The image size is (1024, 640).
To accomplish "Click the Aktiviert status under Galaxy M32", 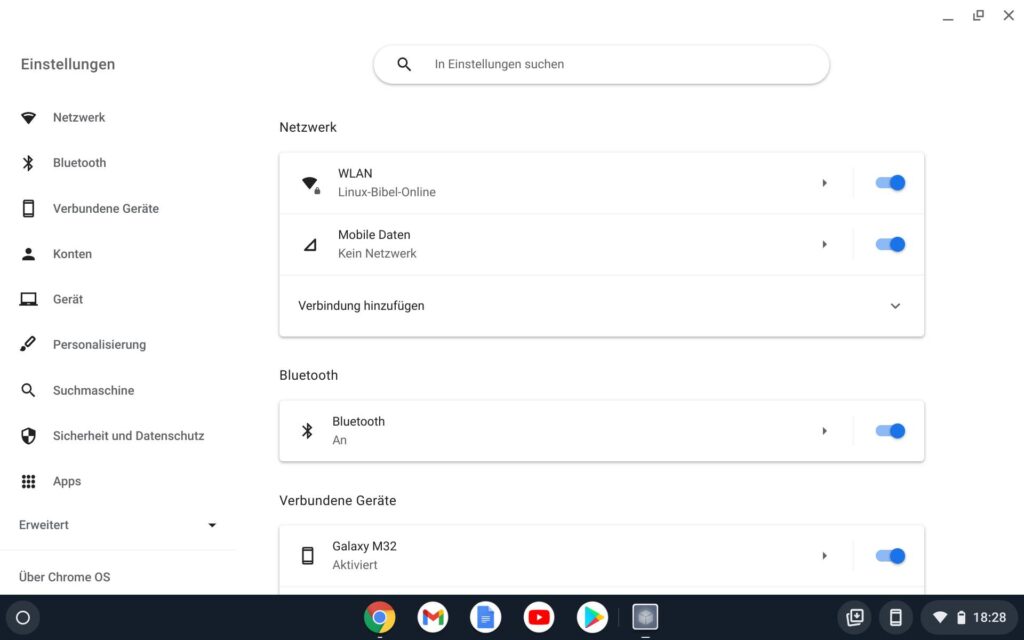I will [355, 565].
